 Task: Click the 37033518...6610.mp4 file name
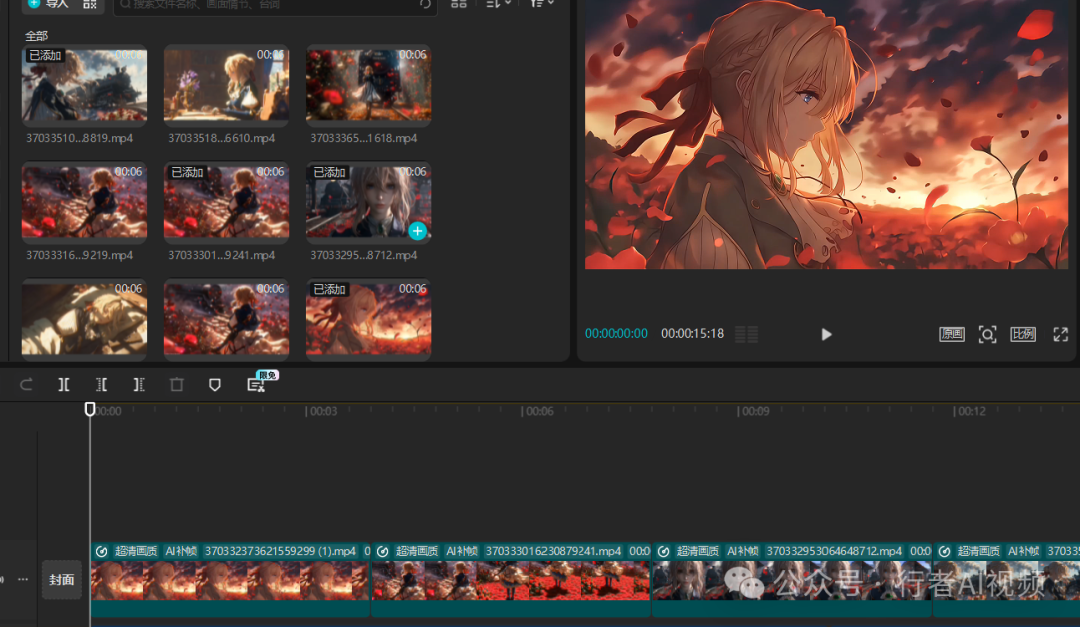click(x=221, y=138)
